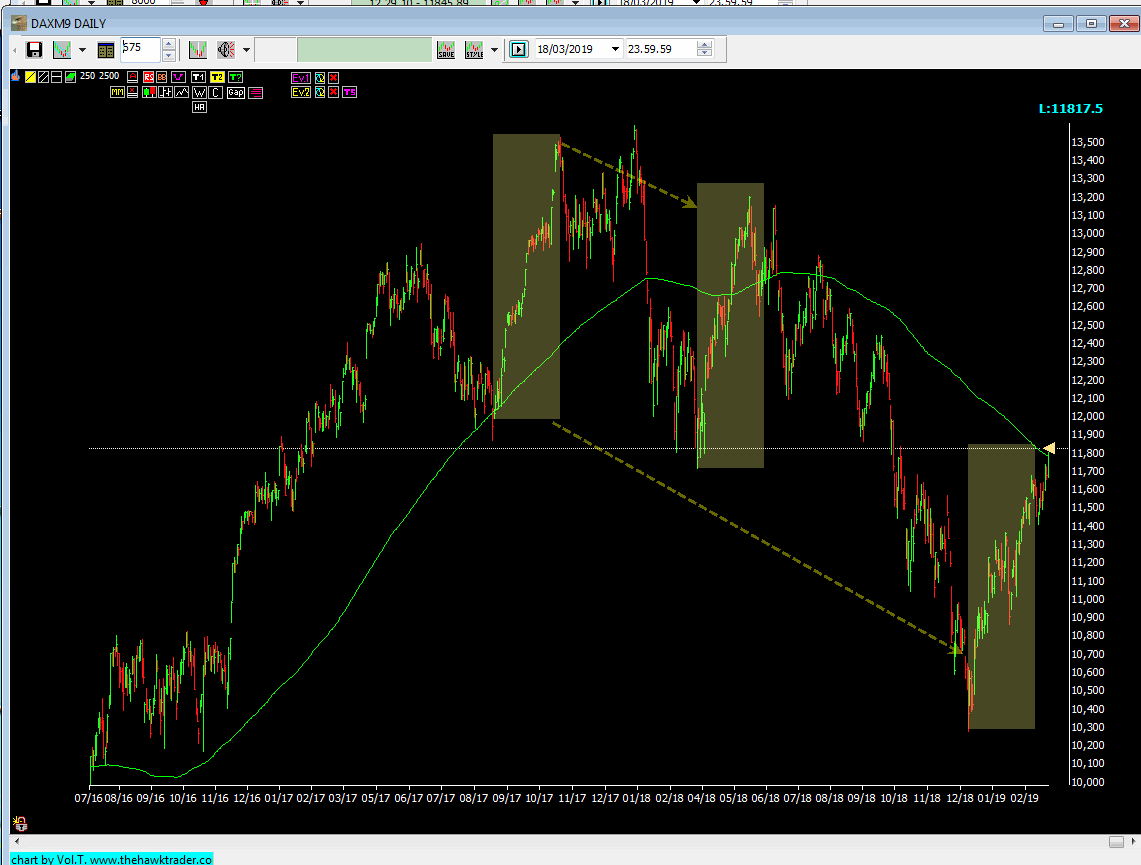Click the 250 value in the chart toolbar

[x=87, y=76]
